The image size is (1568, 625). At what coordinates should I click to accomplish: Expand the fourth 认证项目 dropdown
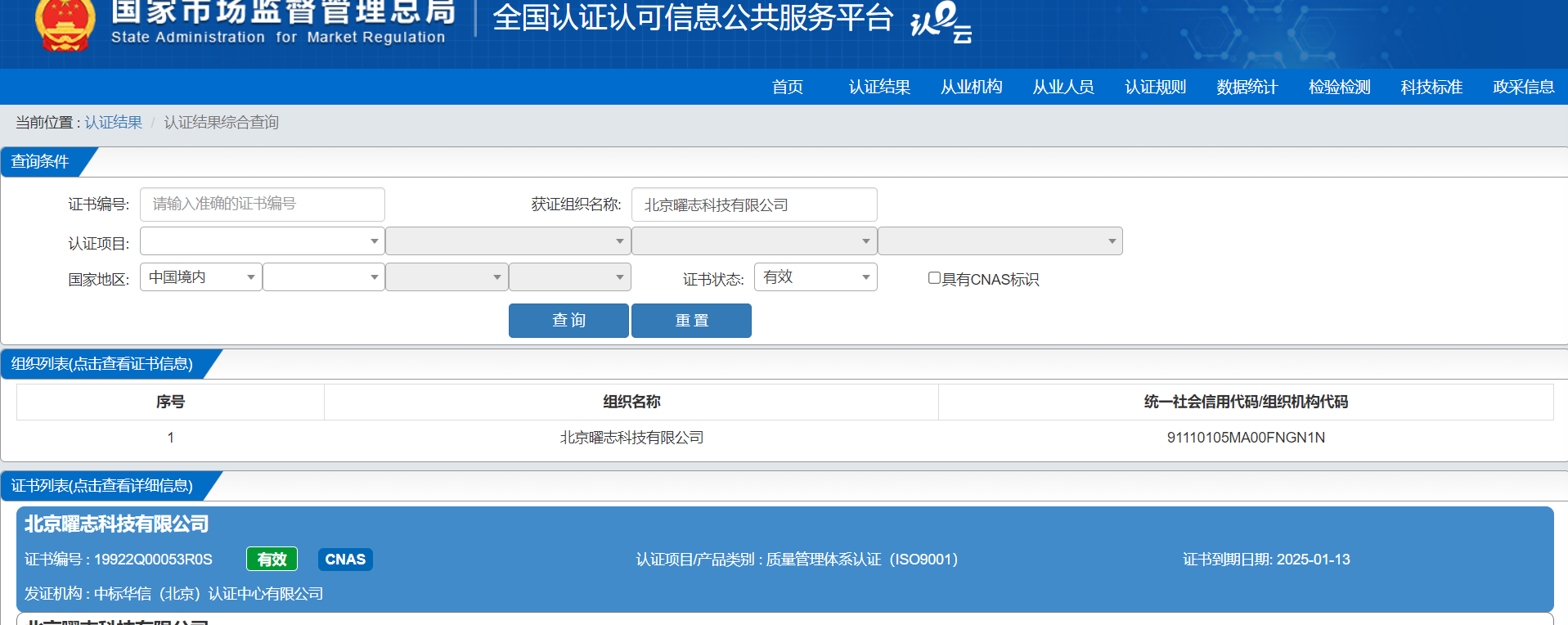(1000, 241)
